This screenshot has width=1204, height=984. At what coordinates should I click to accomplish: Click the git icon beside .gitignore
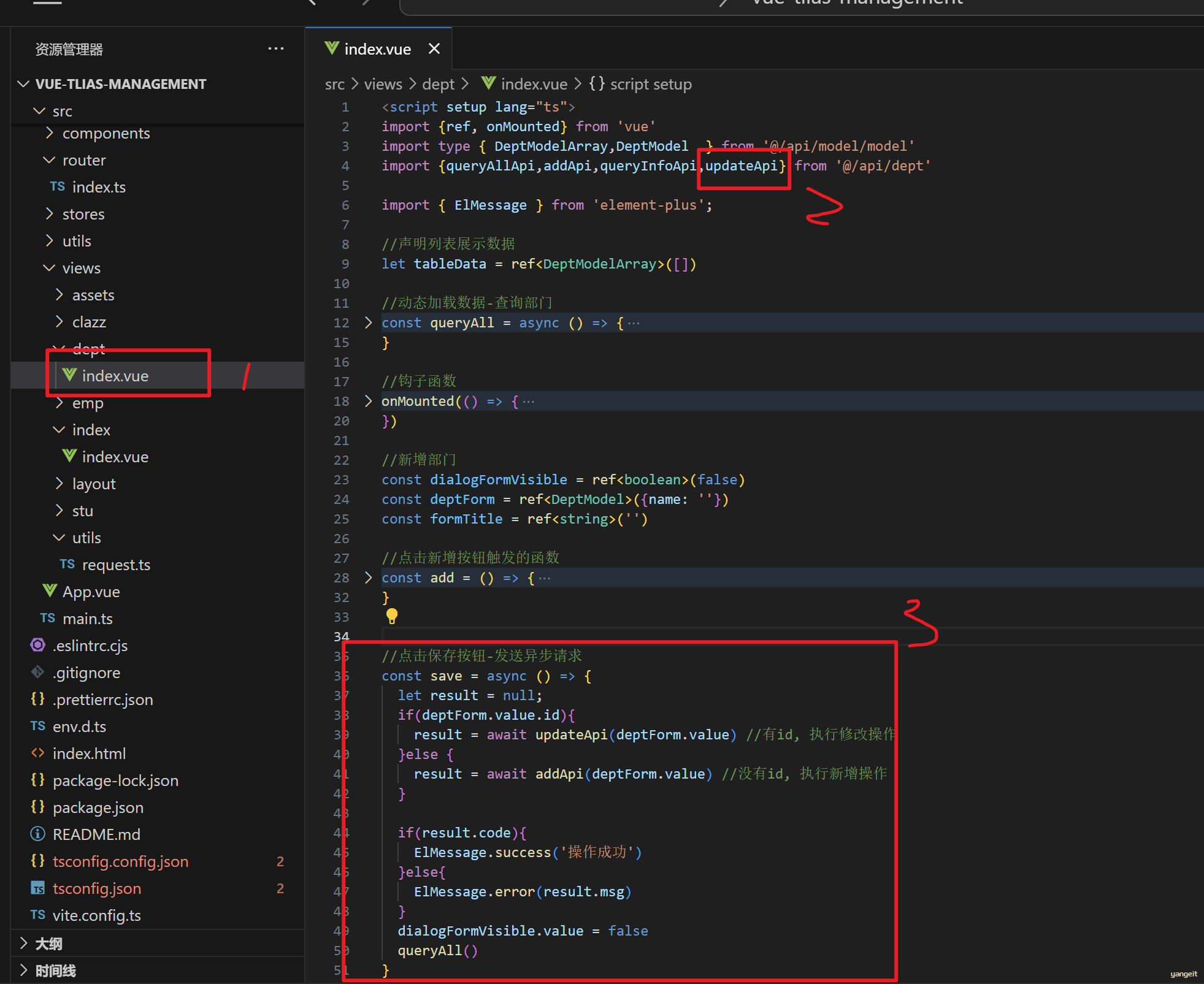pos(38,672)
